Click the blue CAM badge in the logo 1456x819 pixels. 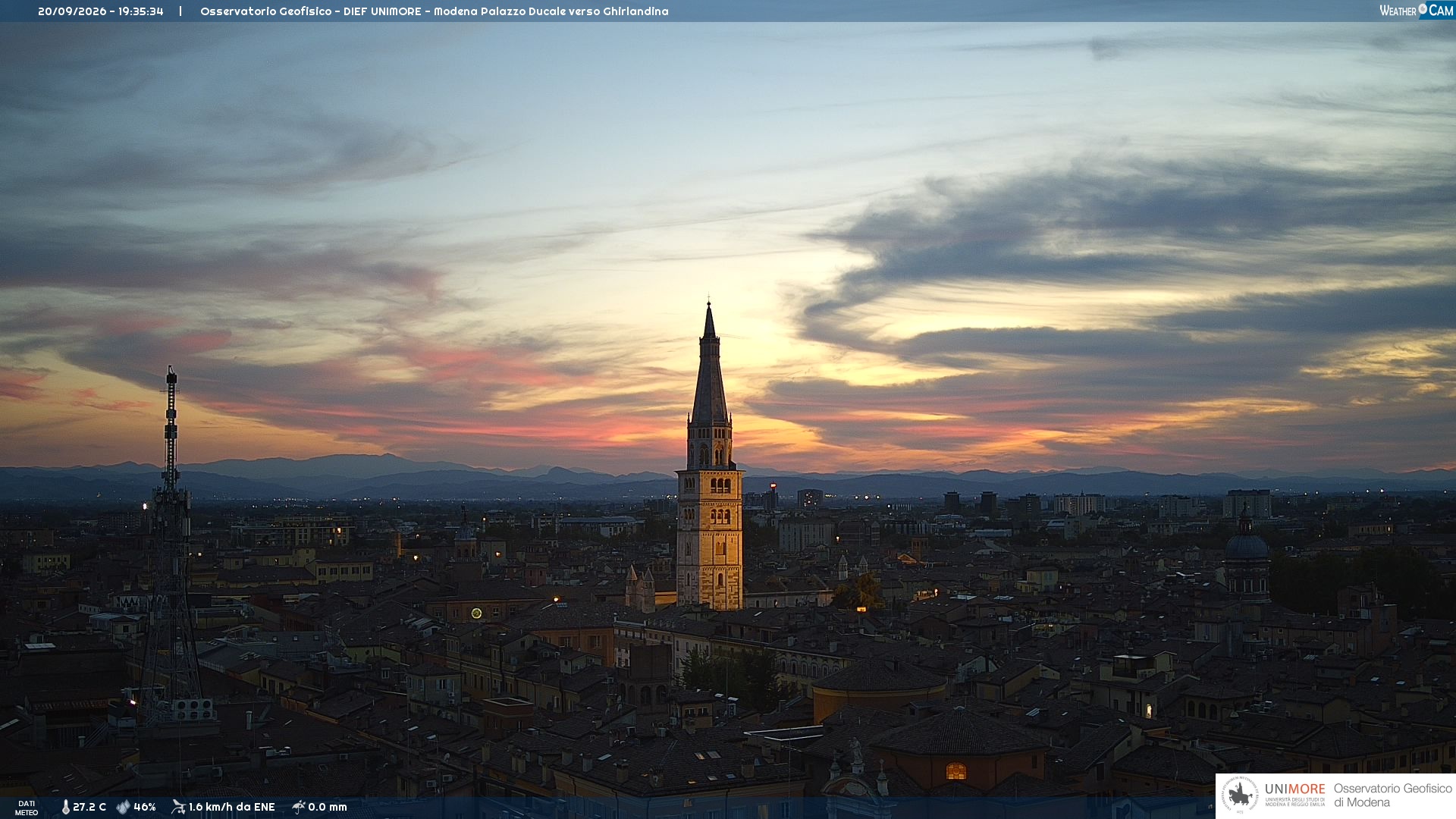(1436, 10)
